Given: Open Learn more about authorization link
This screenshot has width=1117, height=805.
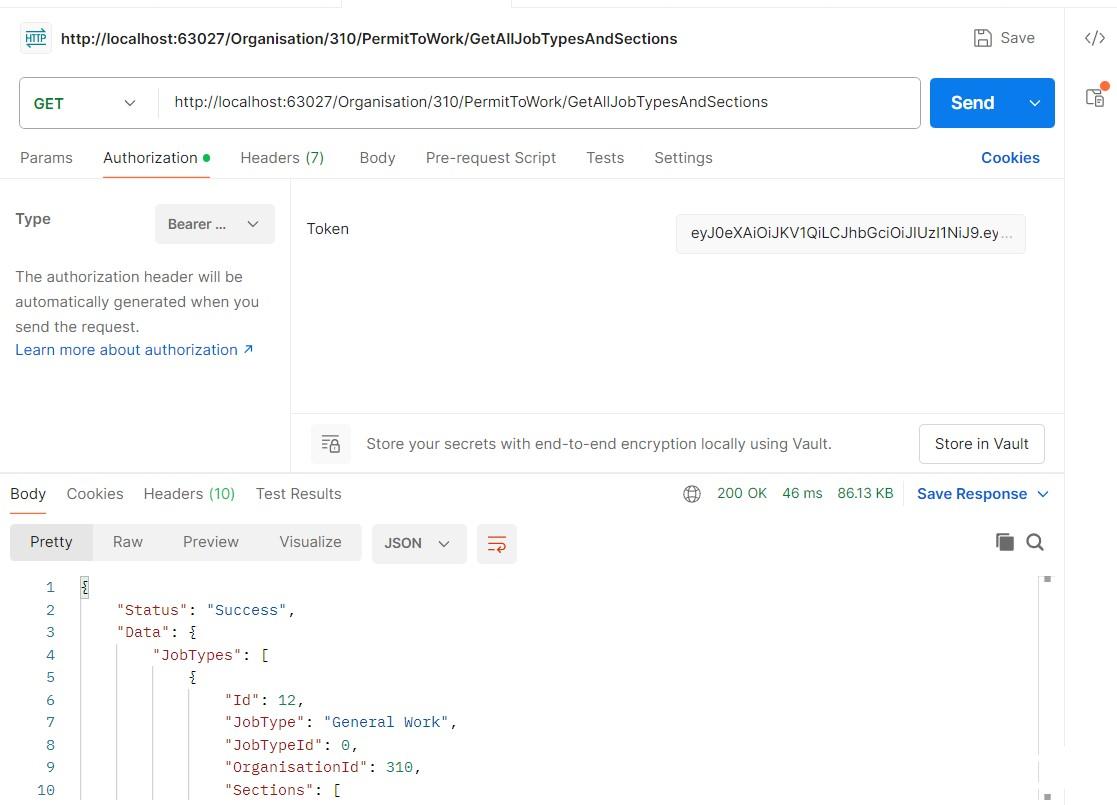Looking at the screenshot, I should click(134, 350).
